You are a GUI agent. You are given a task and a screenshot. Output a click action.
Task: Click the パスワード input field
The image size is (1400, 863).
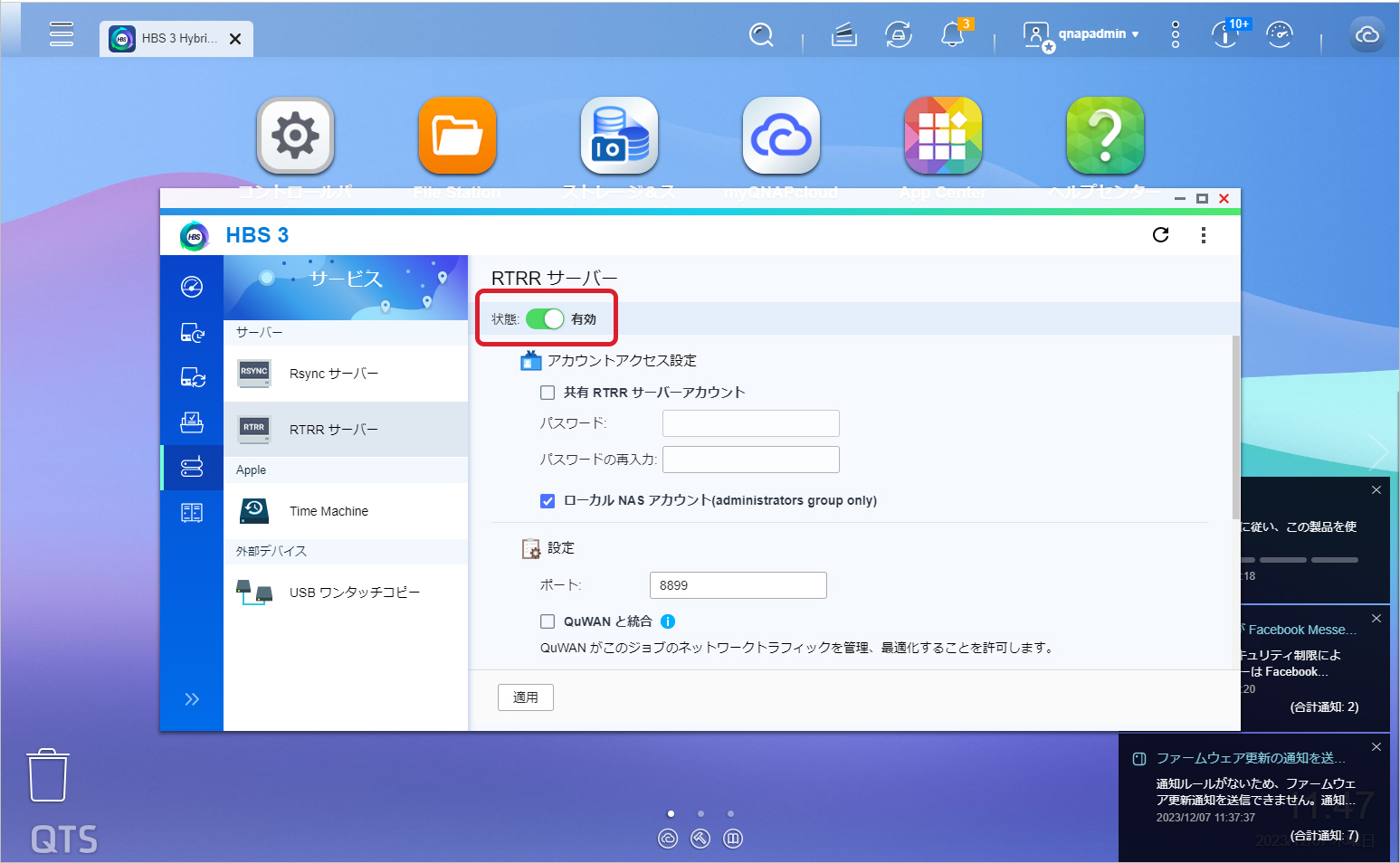click(751, 423)
